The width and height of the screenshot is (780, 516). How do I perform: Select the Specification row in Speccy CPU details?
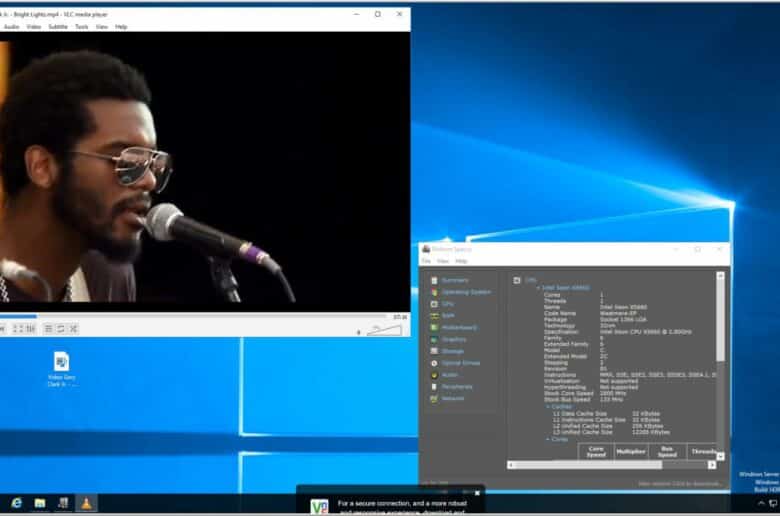[617, 332]
